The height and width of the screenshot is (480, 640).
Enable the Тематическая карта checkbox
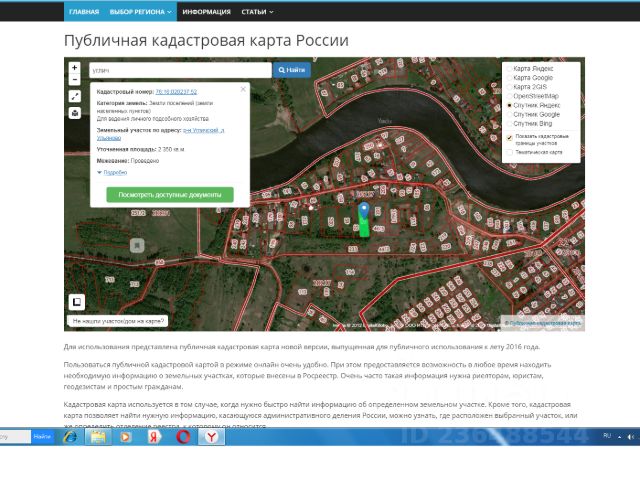coord(509,153)
